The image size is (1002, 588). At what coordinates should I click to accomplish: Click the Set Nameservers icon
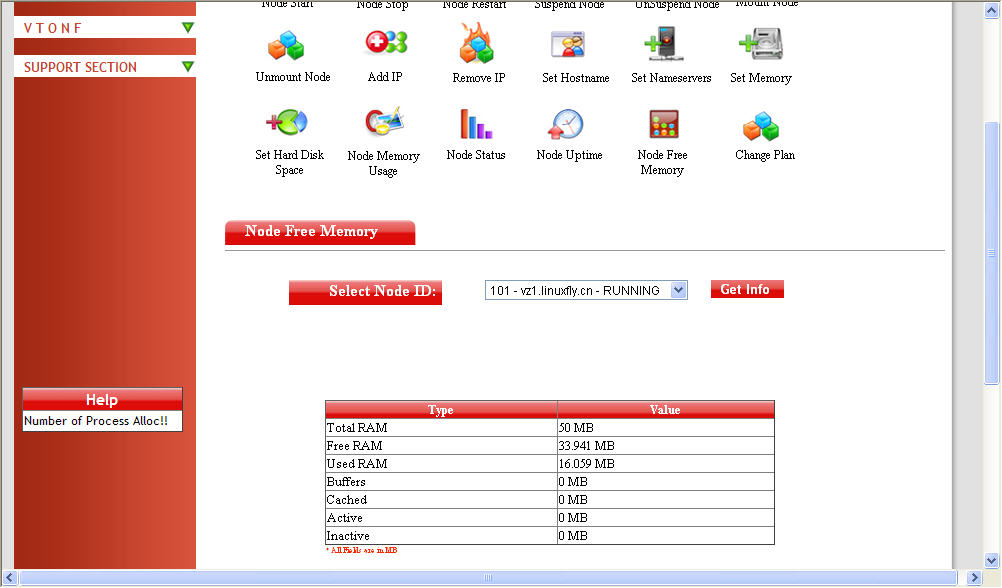(x=663, y=44)
